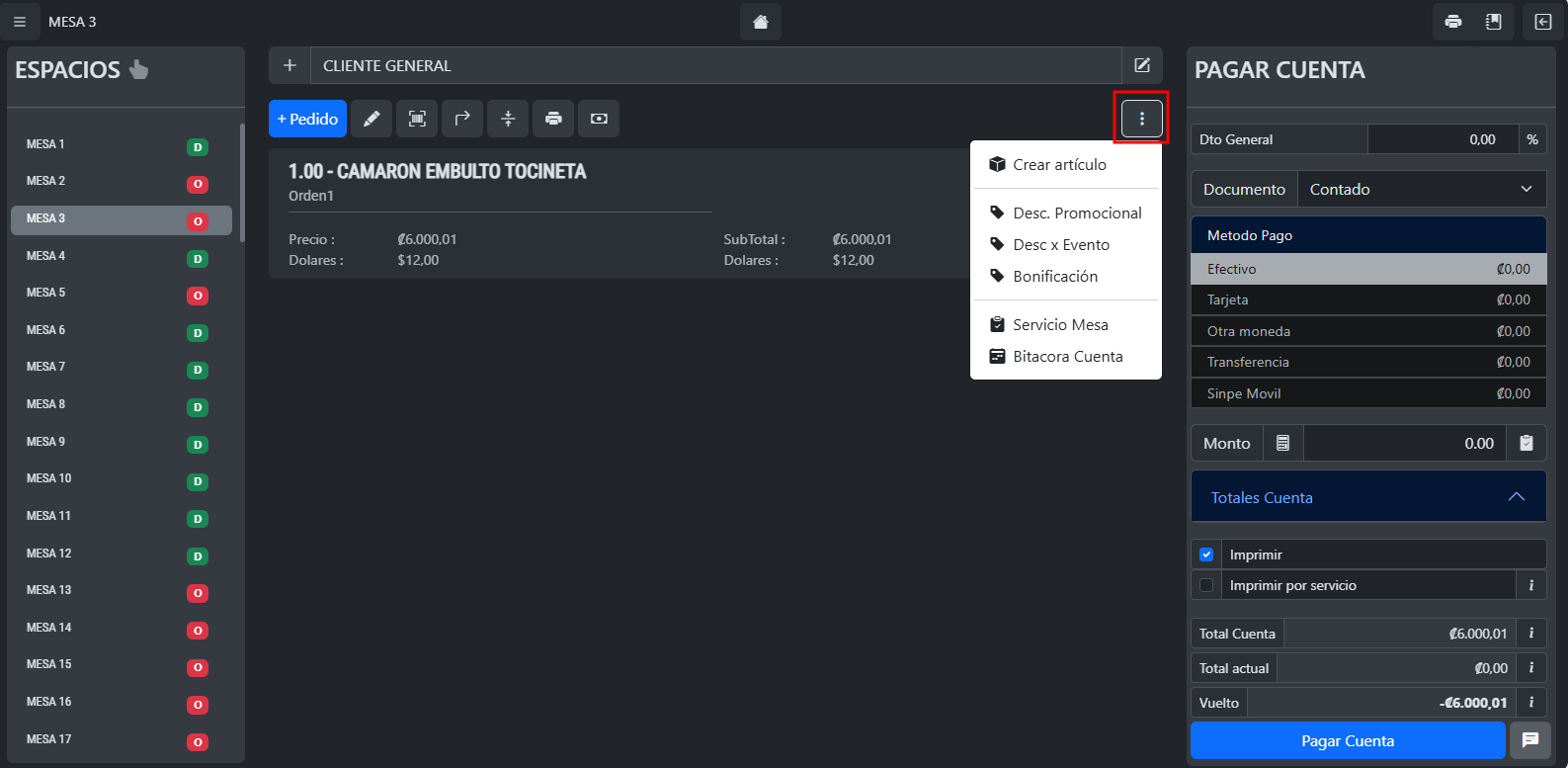
Task: Click the cash money icon in toolbar
Action: click(599, 119)
